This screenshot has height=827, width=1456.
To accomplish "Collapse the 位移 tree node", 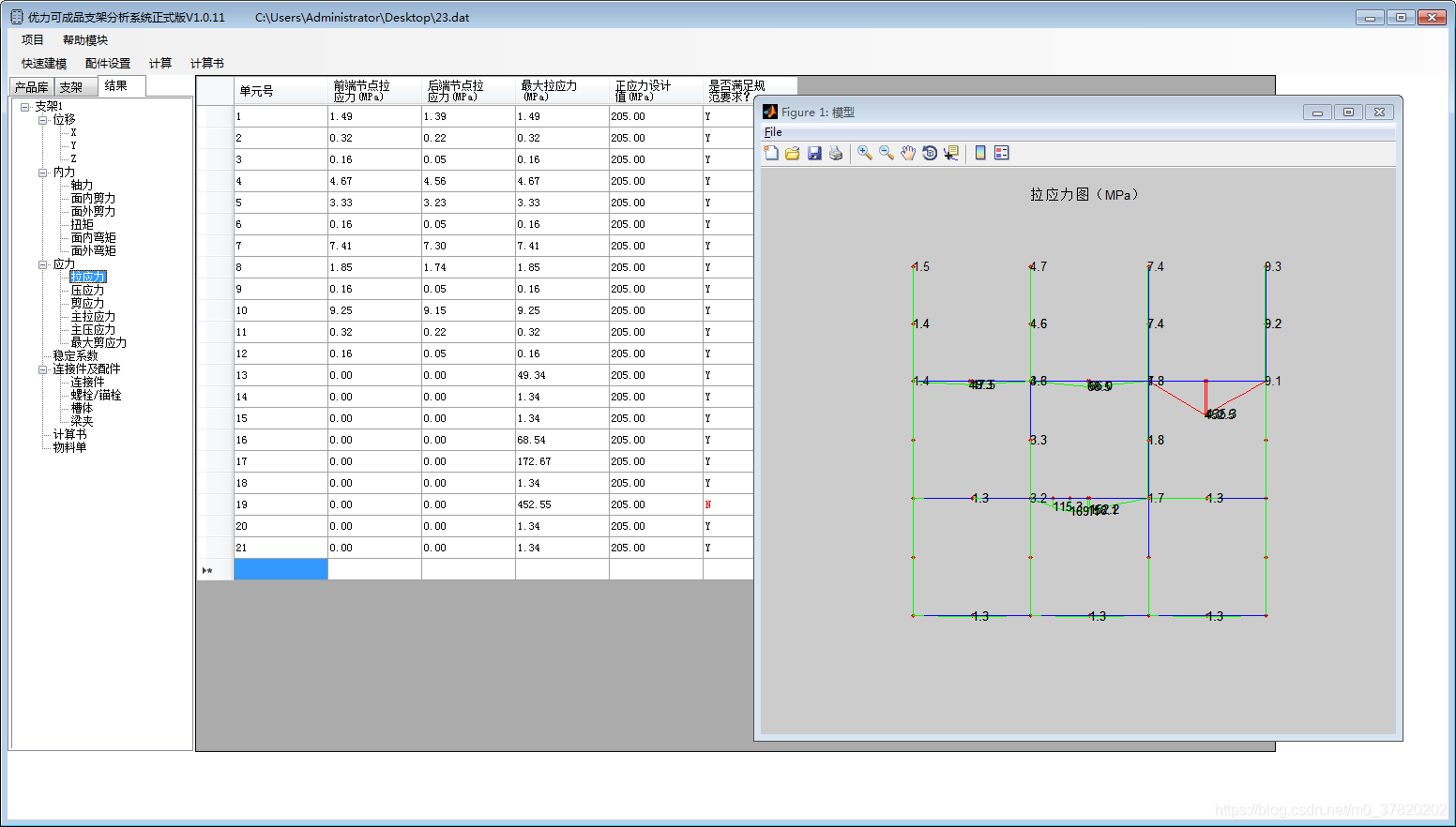I will [x=42, y=120].
